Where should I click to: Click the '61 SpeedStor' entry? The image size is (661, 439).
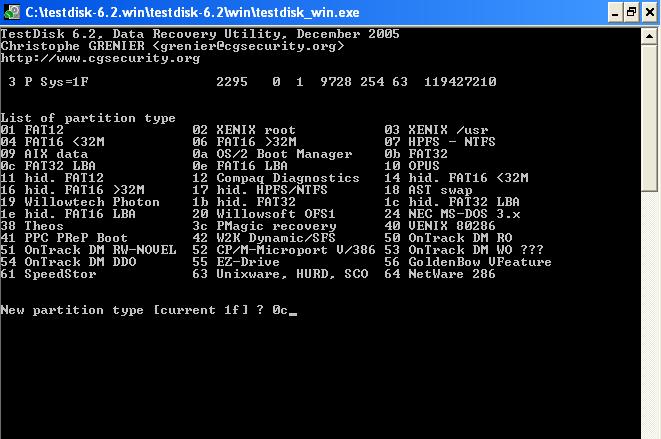[x=48, y=274]
